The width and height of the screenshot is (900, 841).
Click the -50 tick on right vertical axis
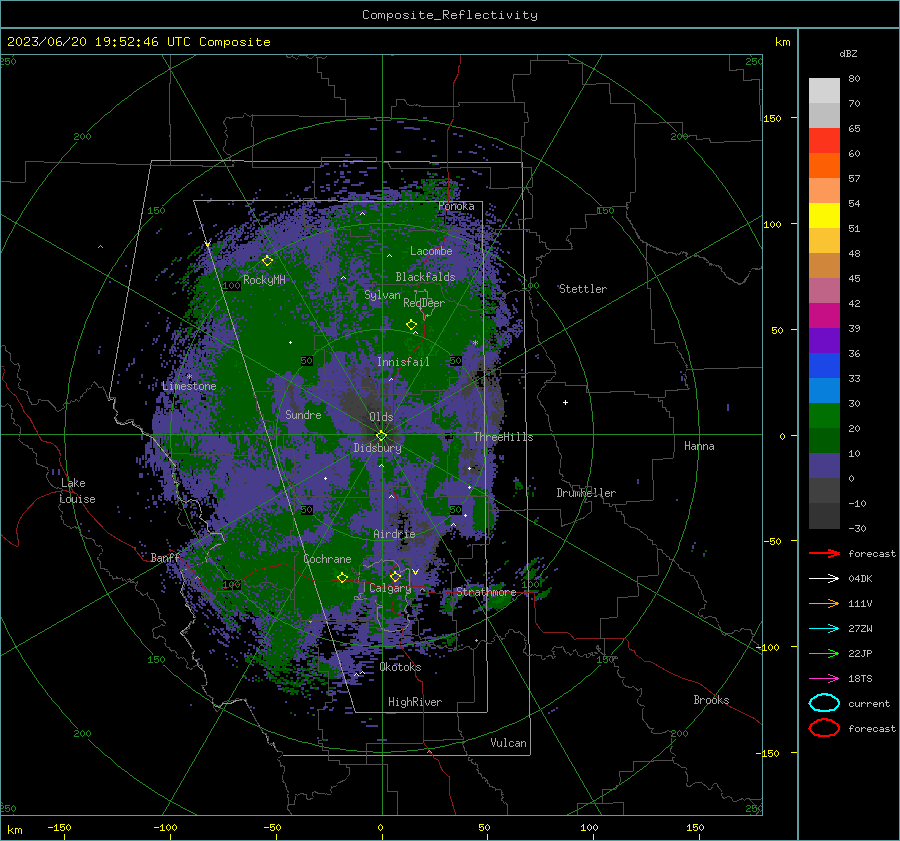pyautogui.click(x=773, y=541)
